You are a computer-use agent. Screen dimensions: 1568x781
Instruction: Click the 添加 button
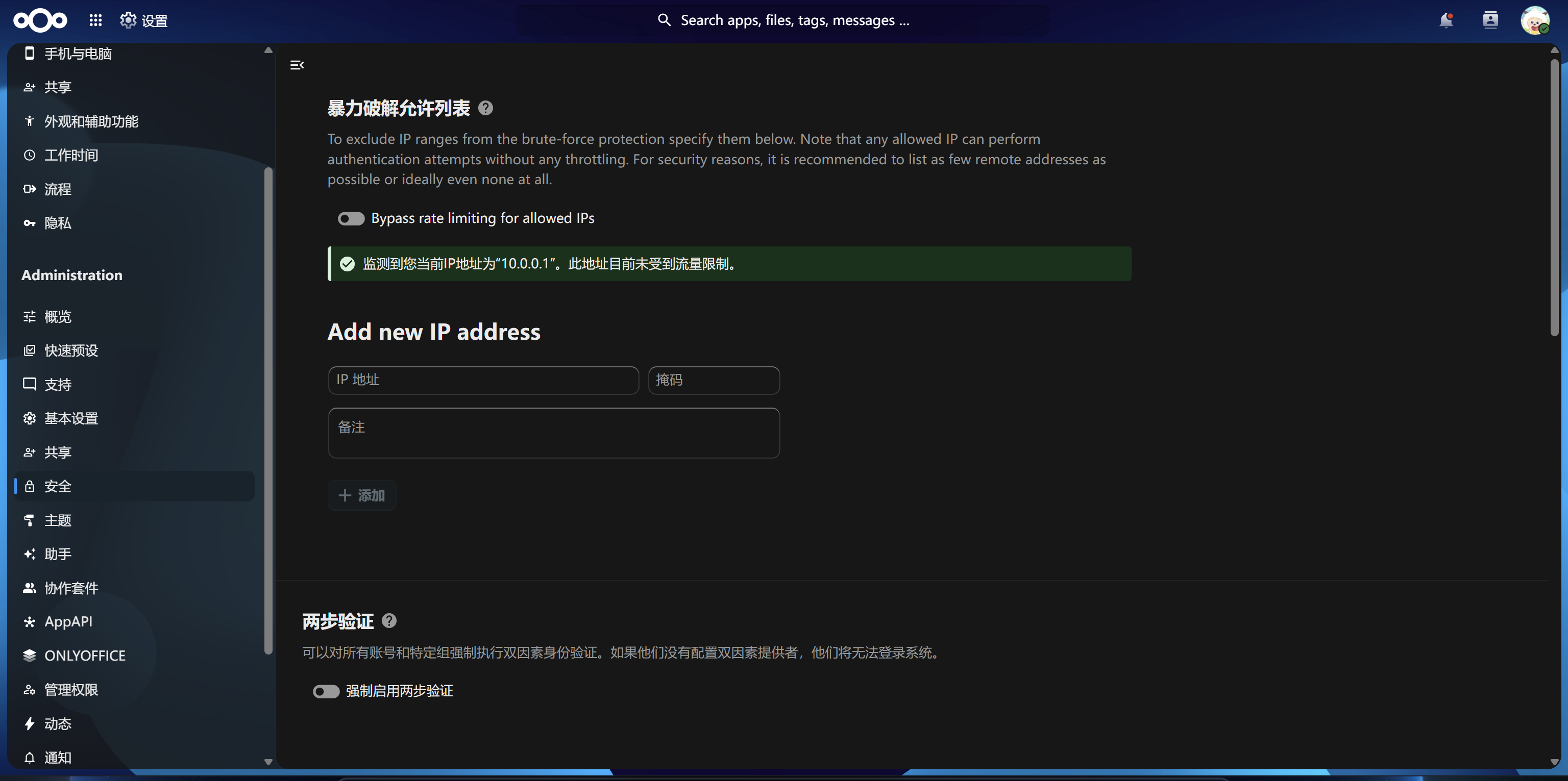[x=362, y=495]
